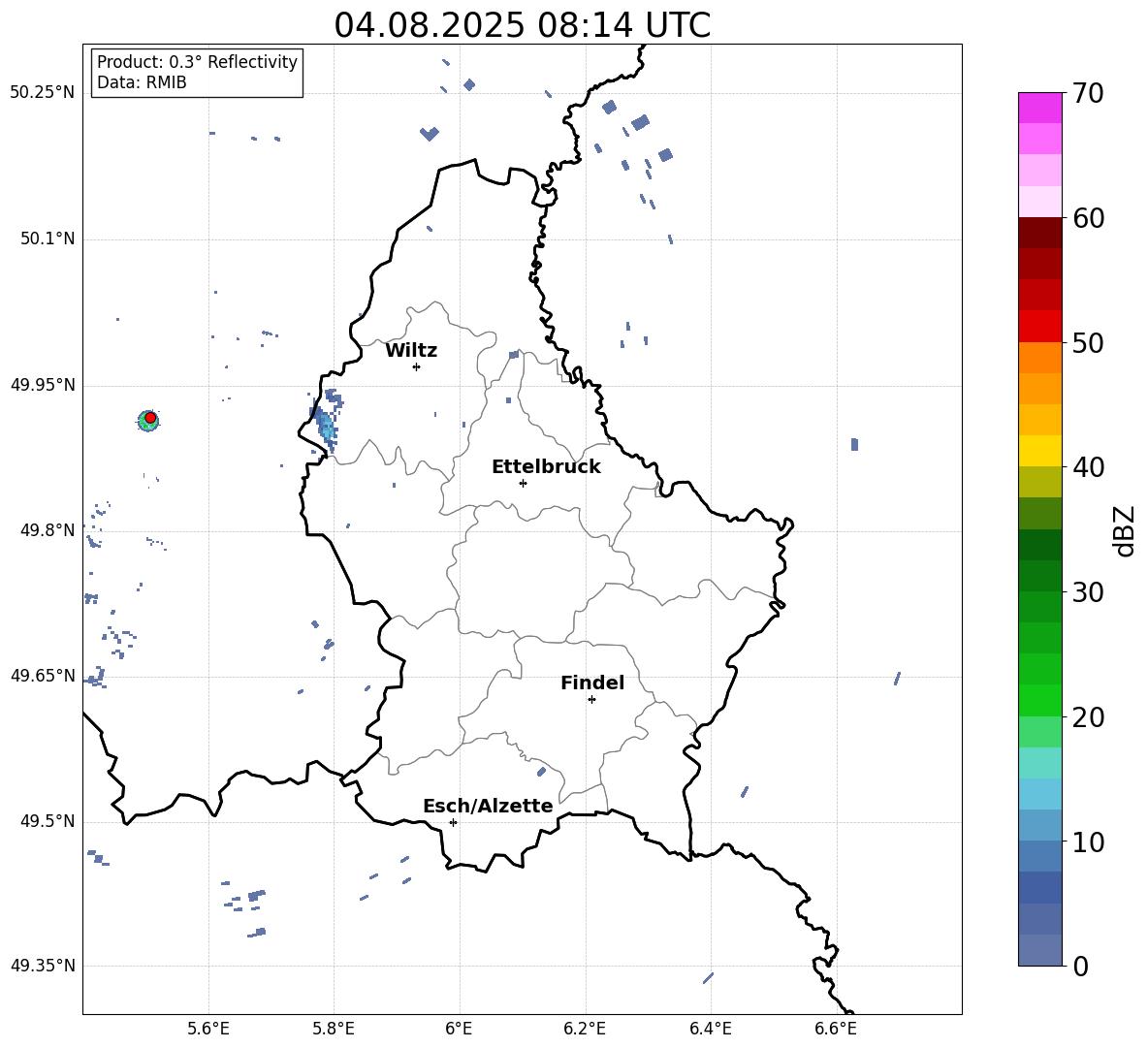Click the 6.2°E longitude label
1148x1048 pixels.
tap(585, 1029)
